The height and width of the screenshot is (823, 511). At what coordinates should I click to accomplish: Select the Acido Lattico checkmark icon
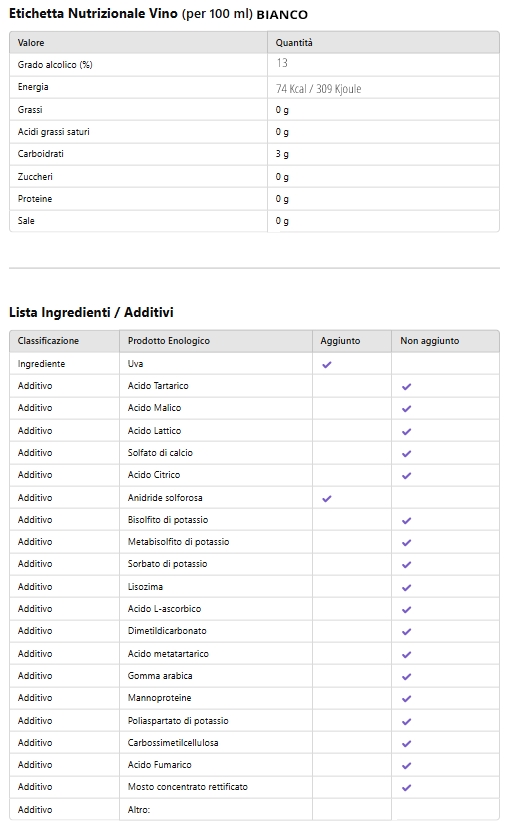[x=407, y=432]
